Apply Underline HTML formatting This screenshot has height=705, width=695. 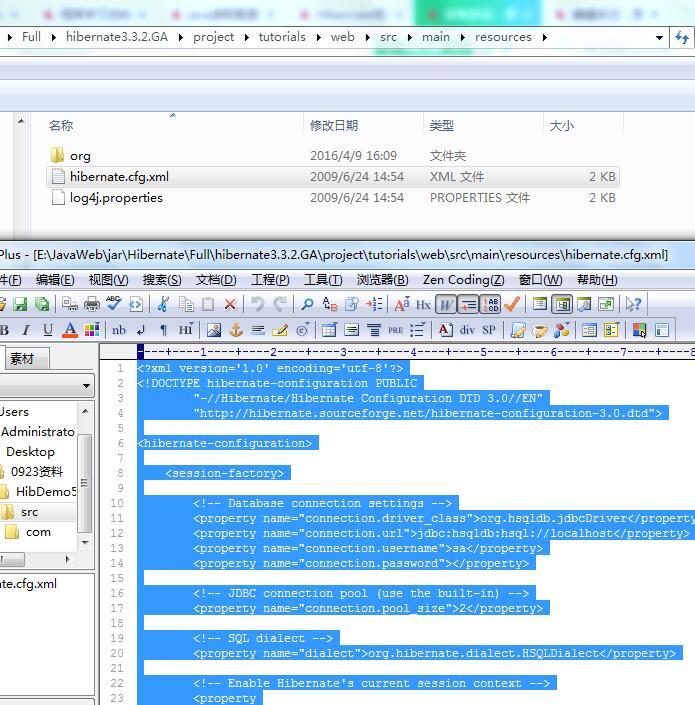point(48,330)
